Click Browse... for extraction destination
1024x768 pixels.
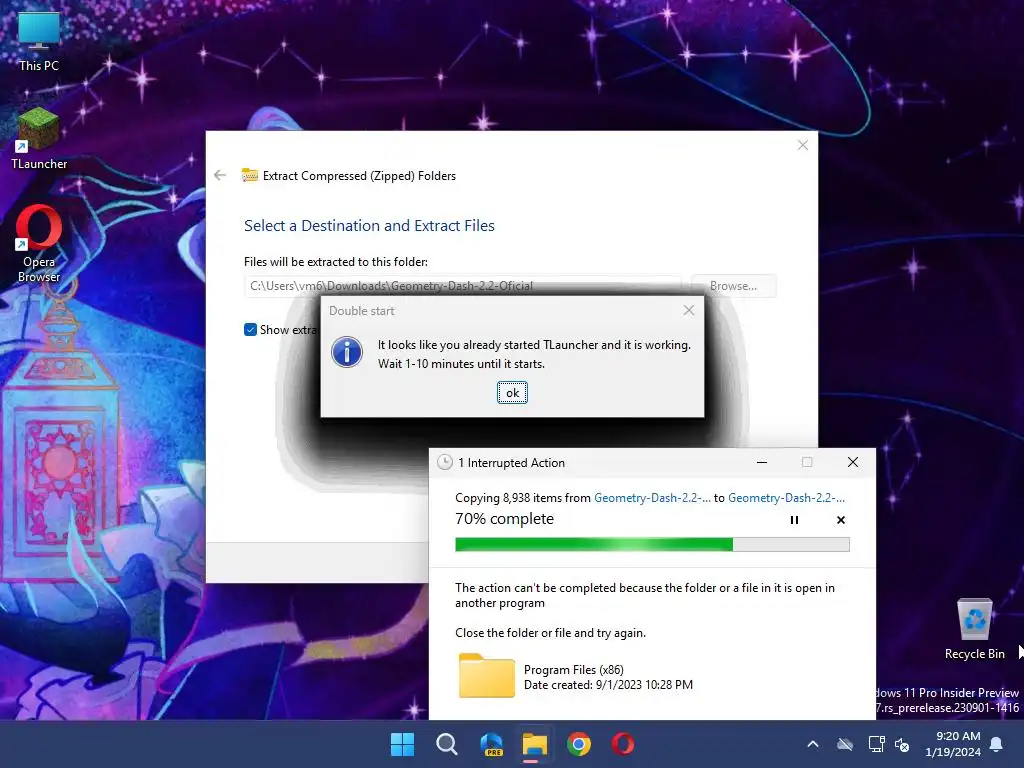pyautogui.click(x=733, y=286)
